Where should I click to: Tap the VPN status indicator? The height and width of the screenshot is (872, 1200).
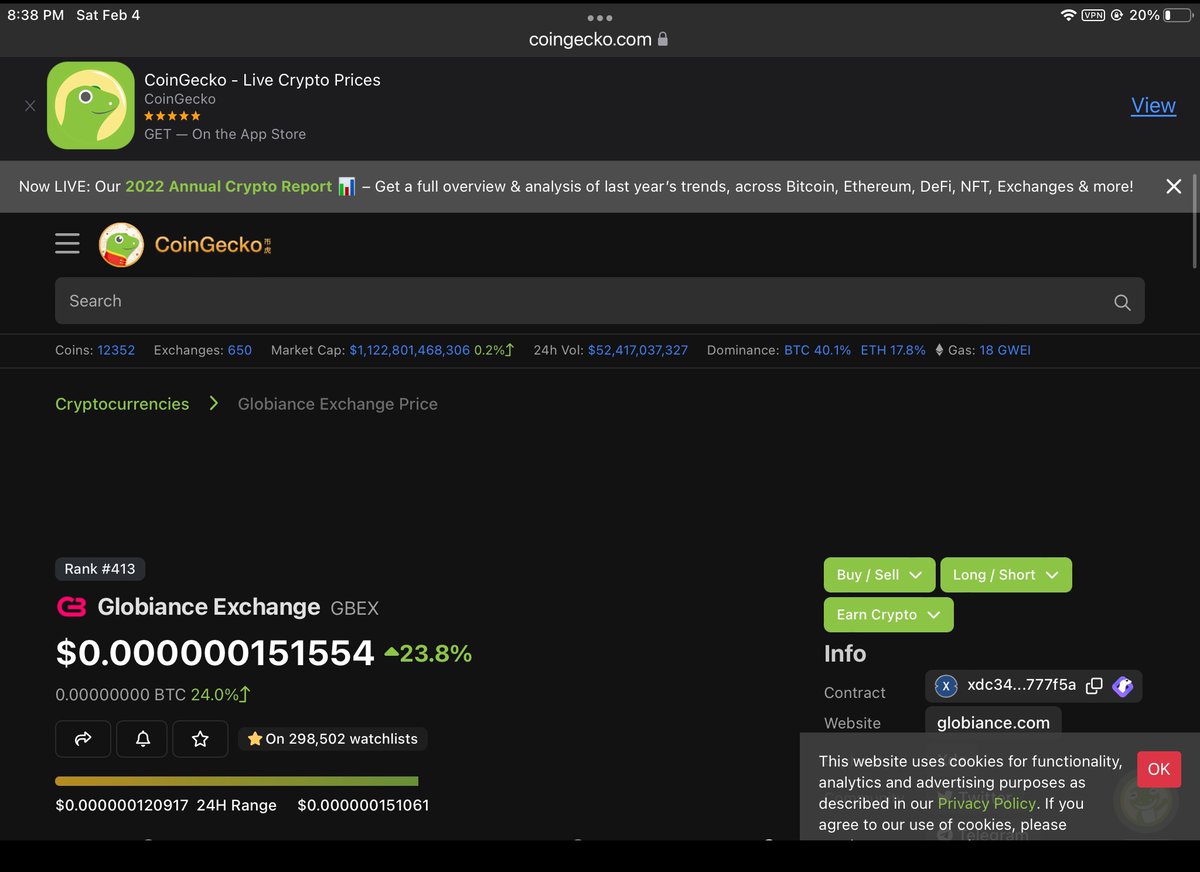click(1093, 15)
